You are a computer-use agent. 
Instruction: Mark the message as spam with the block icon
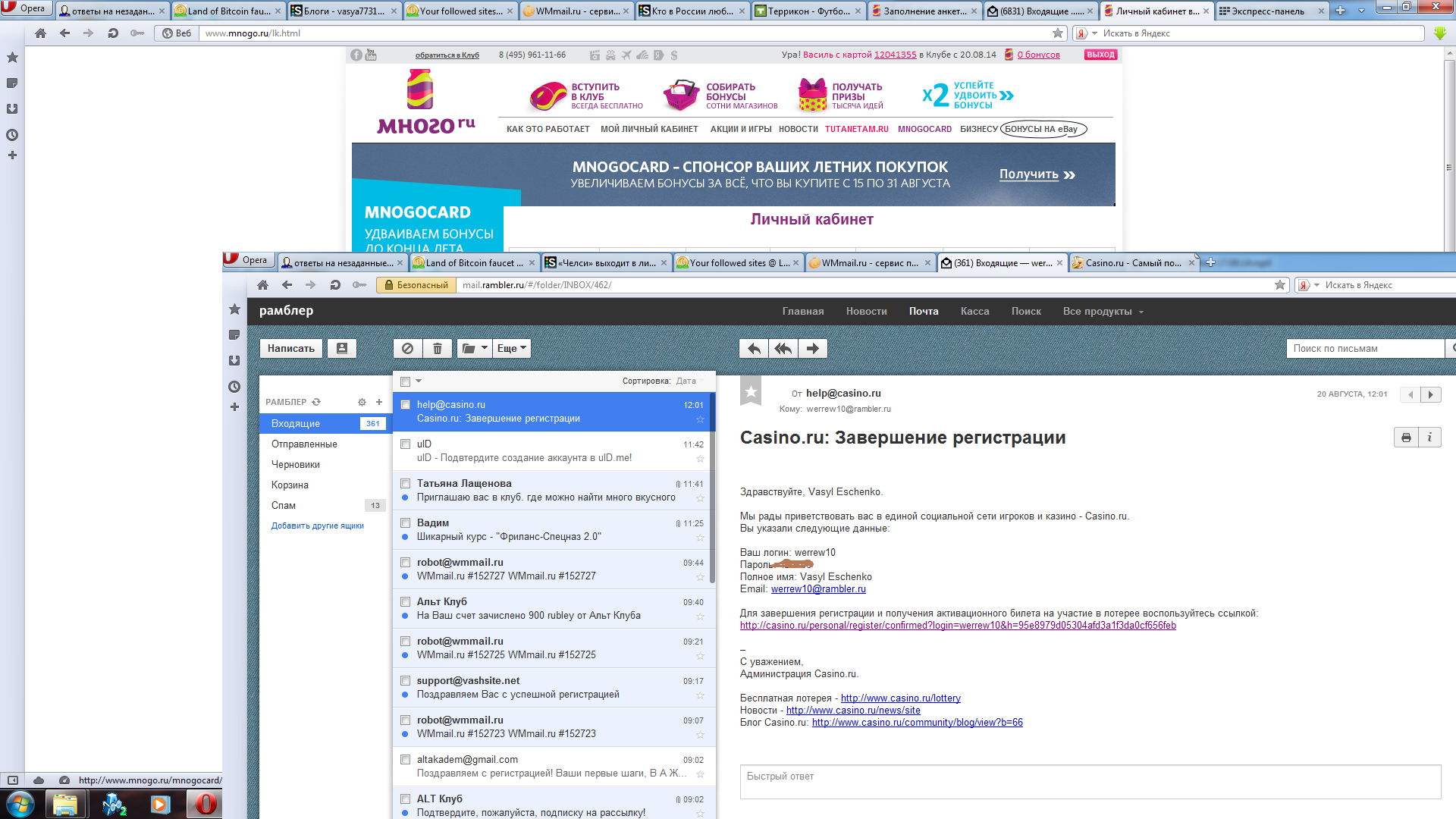(407, 348)
